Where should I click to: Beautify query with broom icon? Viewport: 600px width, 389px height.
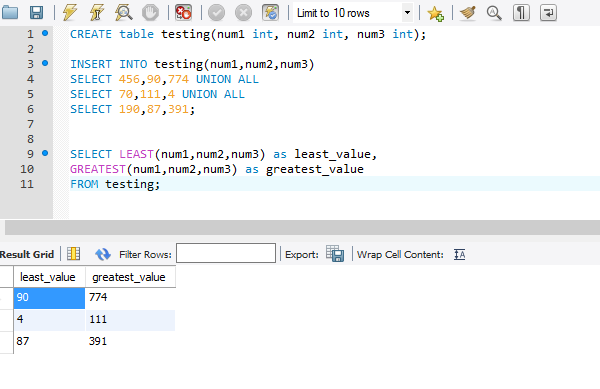point(468,13)
